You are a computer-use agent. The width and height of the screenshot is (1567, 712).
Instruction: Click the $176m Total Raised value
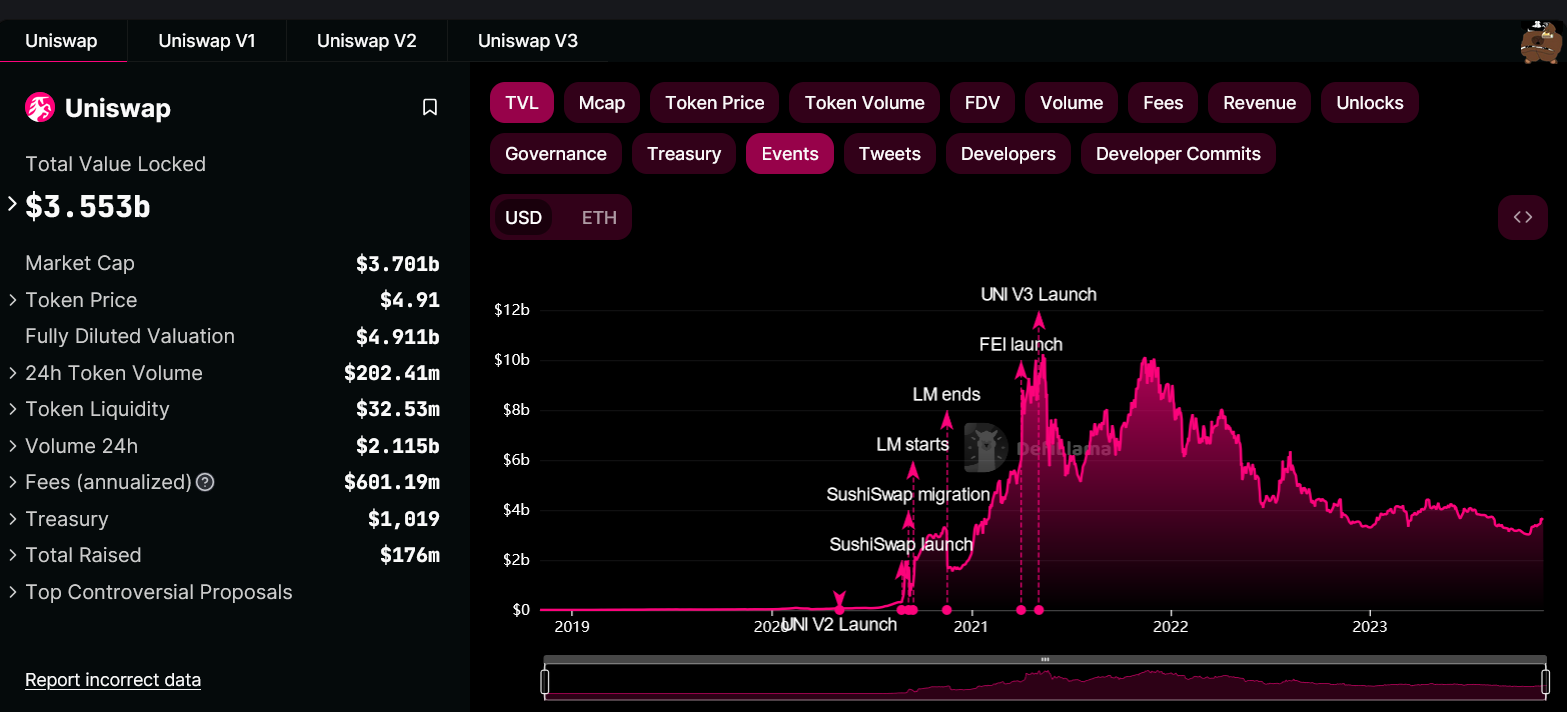pyautogui.click(x=410, y=556)
